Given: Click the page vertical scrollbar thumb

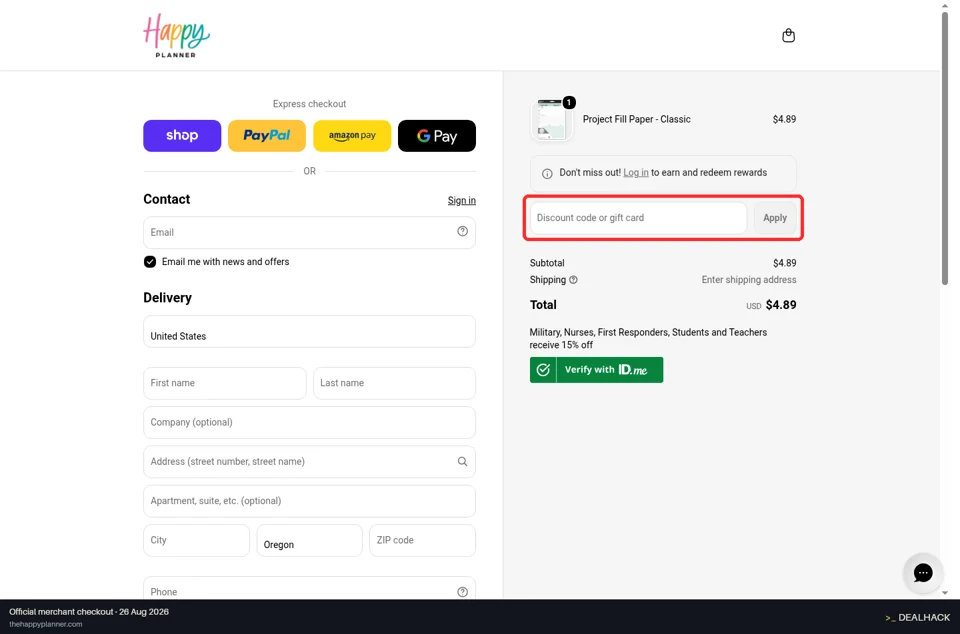Looking at the screenshot, I should (945, 147).
